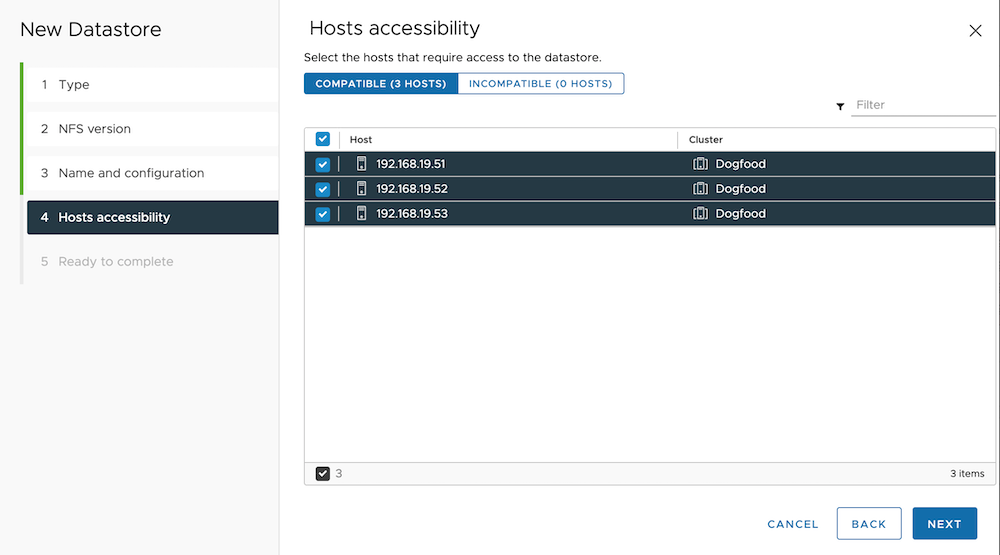Viewport: 1000px width, 555px height.
Task: Click Dogfood cluster icon in first row
Action: coord(700,164)
